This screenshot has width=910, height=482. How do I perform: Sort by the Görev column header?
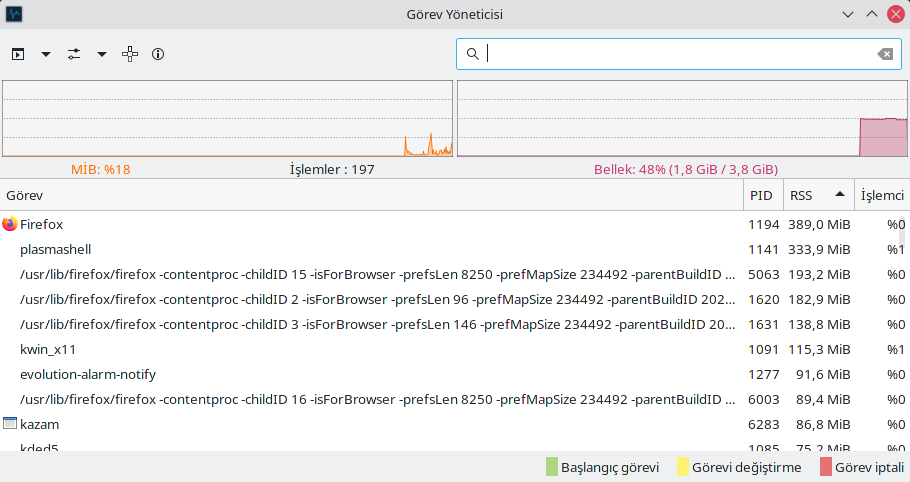[372, 195]
